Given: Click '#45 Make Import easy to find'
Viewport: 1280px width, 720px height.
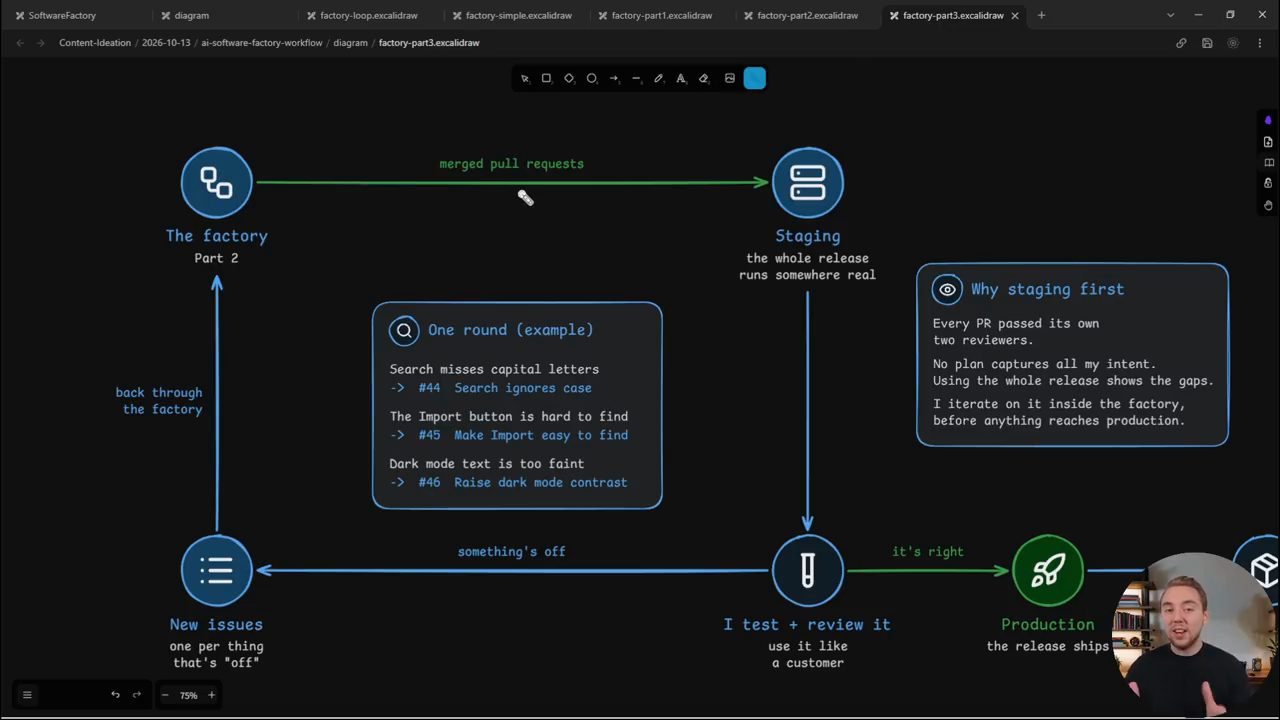Looking at the screenshot, I should pyautogui.click(x=523, y=435).
